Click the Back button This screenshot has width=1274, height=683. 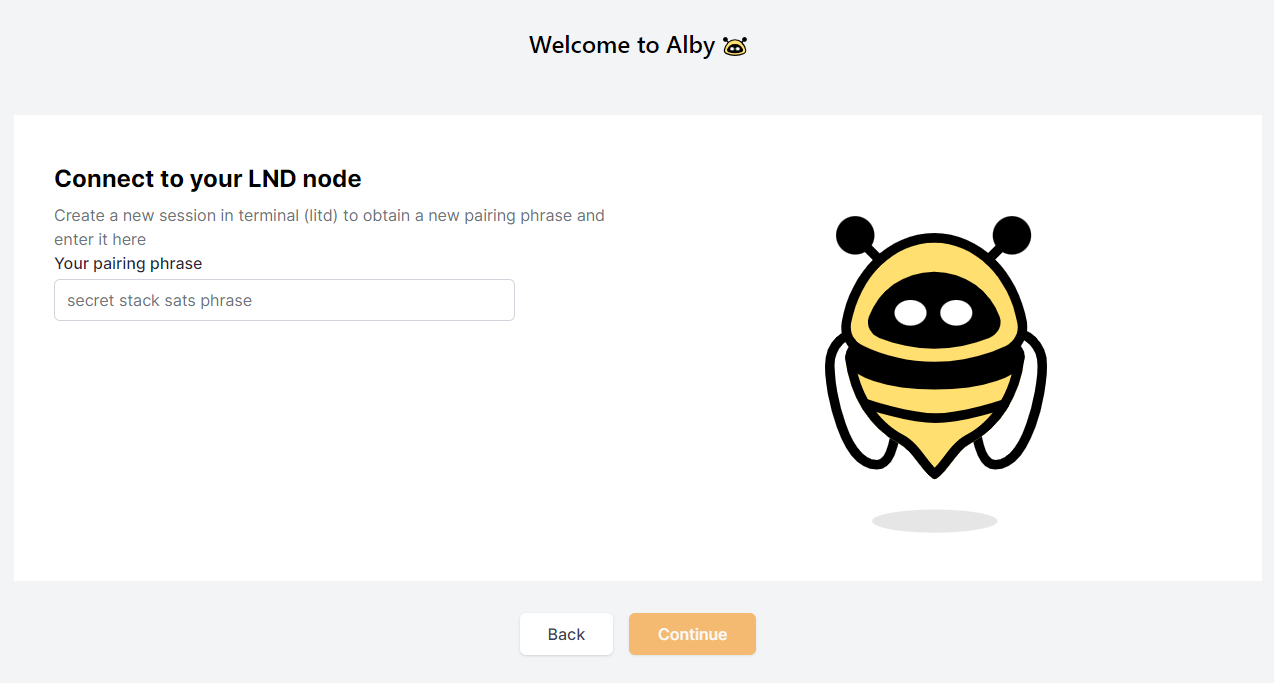[566, 634]
